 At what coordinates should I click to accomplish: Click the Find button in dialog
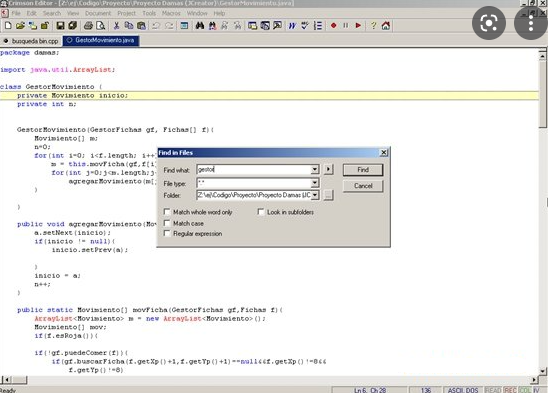click(x=363, y=170)
